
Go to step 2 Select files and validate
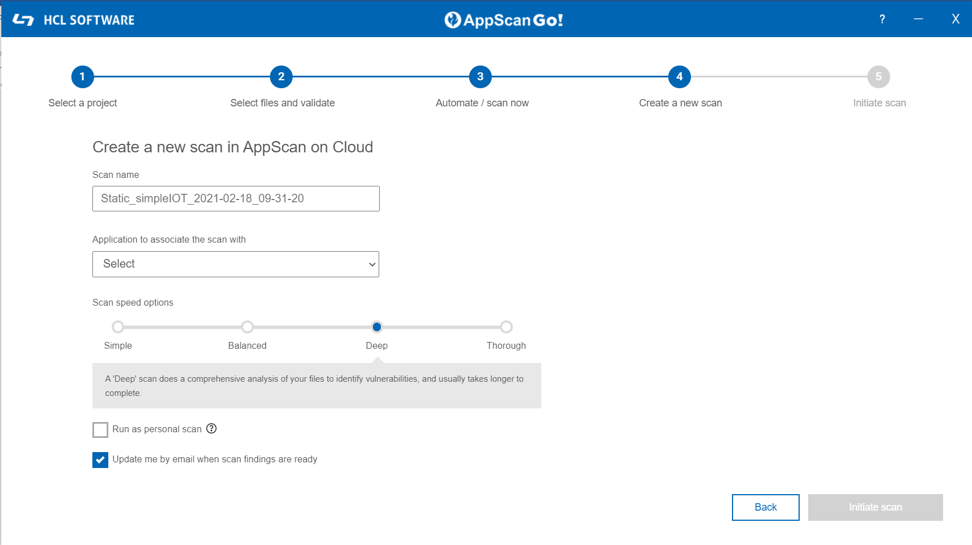click(281, 77)
